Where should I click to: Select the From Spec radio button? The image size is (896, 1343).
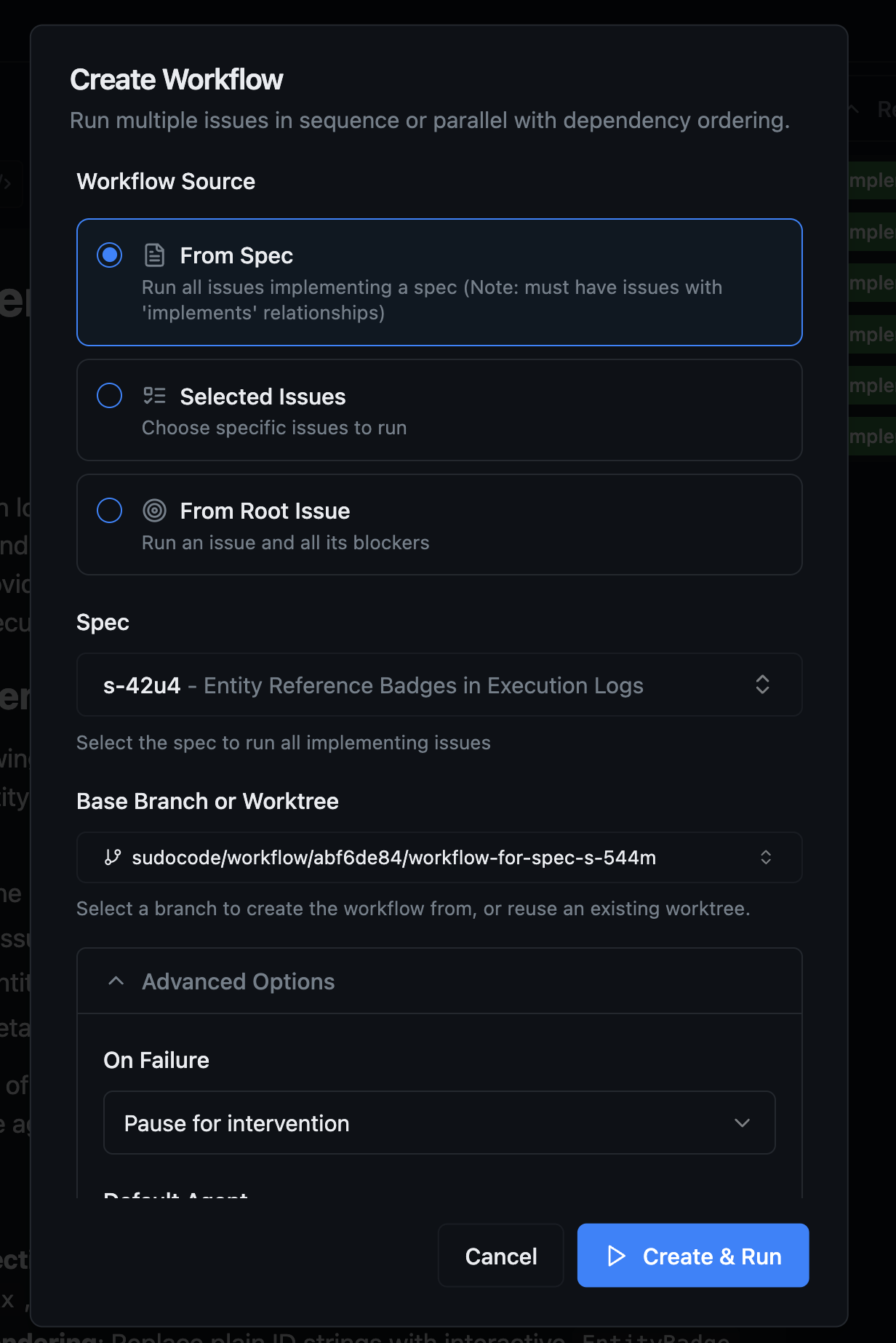[x=109, y=255]
